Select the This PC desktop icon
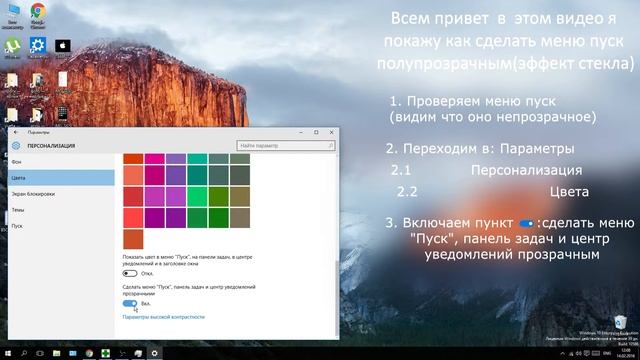 tap(13, 16)
